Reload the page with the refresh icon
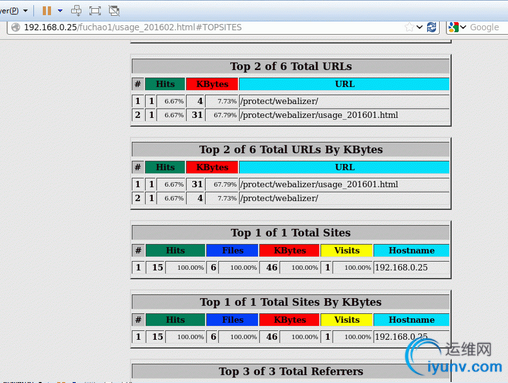 click(x=432, y=27)
